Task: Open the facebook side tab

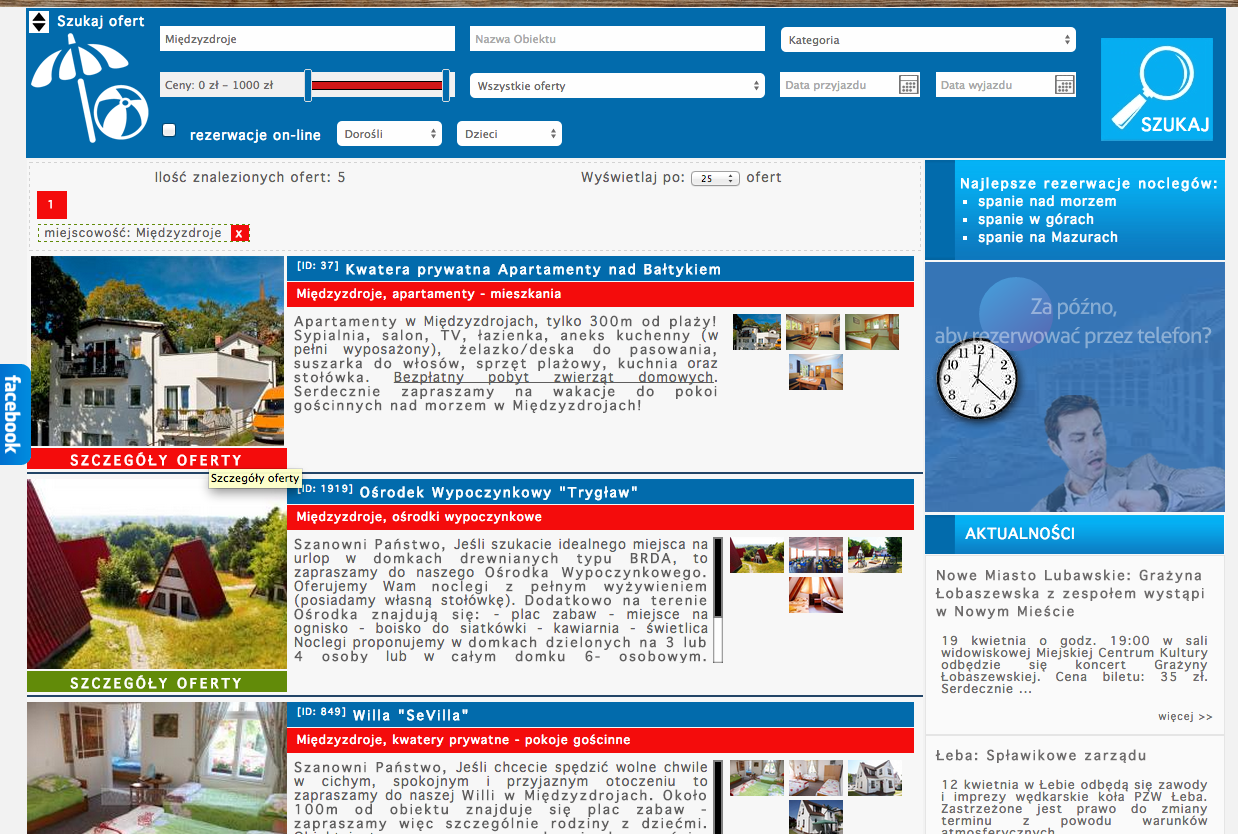Action: (13, 414)
